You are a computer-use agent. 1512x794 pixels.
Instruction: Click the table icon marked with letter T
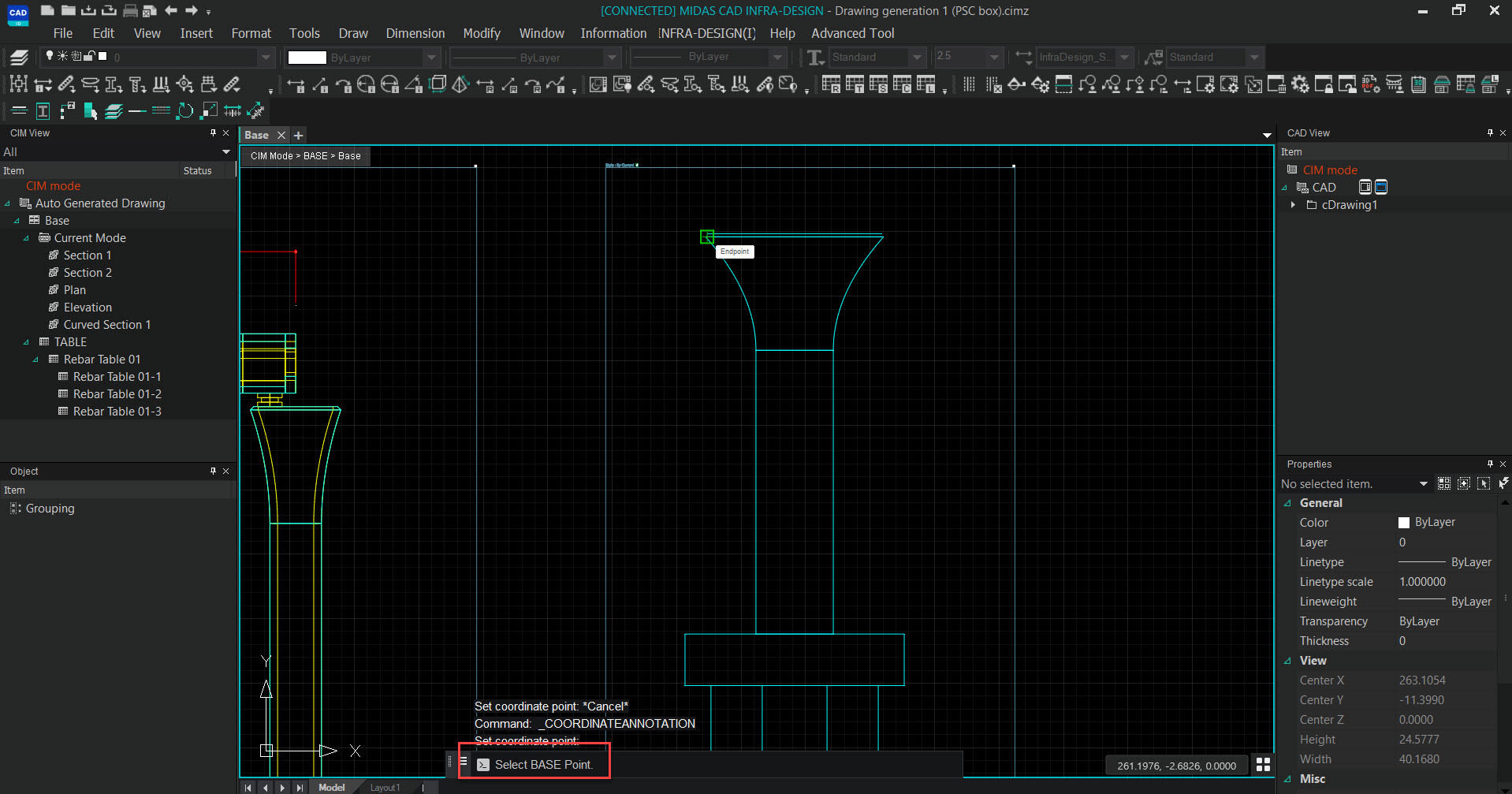(x=855, y=84)
